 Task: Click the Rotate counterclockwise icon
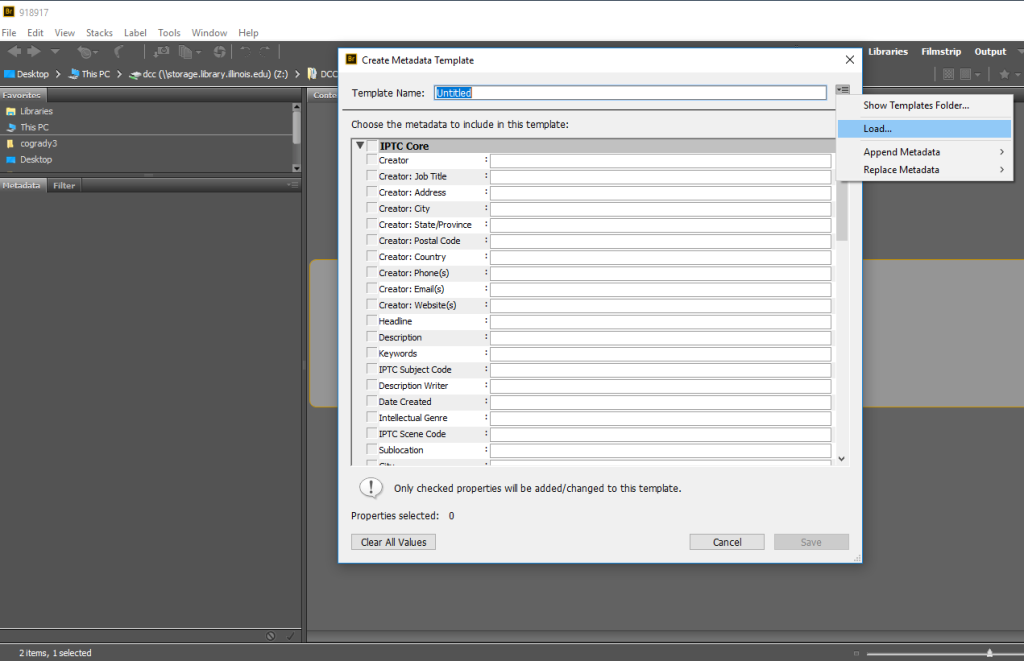245,52
